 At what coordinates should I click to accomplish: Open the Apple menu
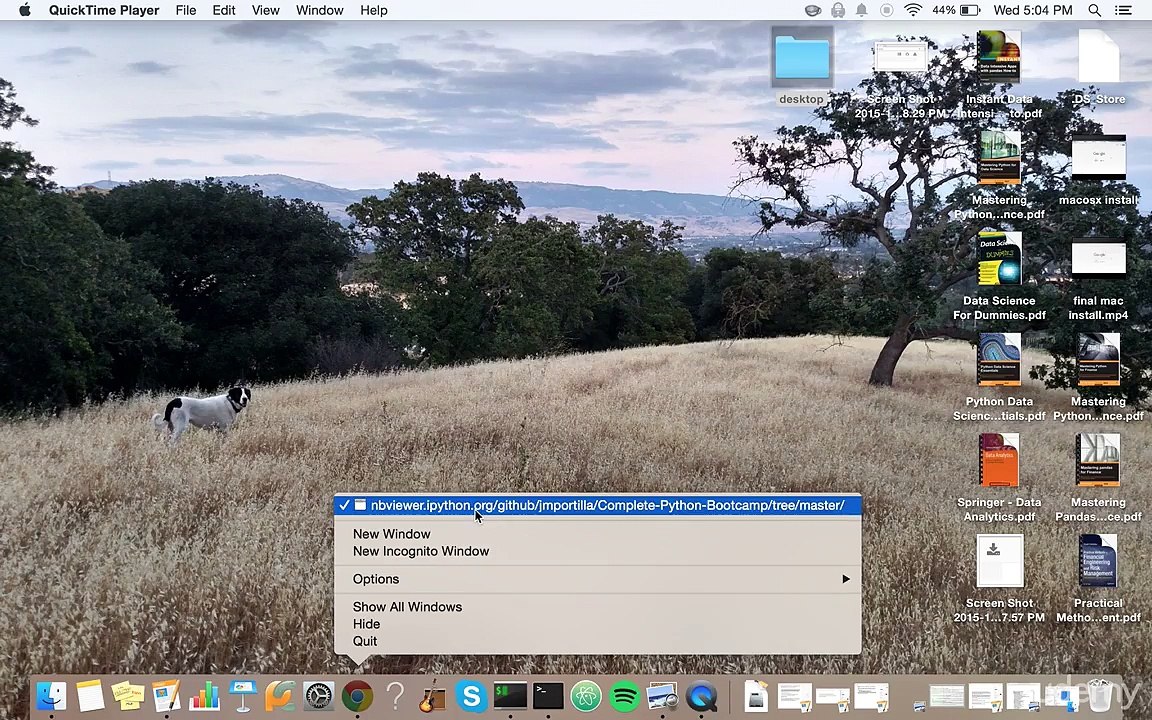[24, 10]
